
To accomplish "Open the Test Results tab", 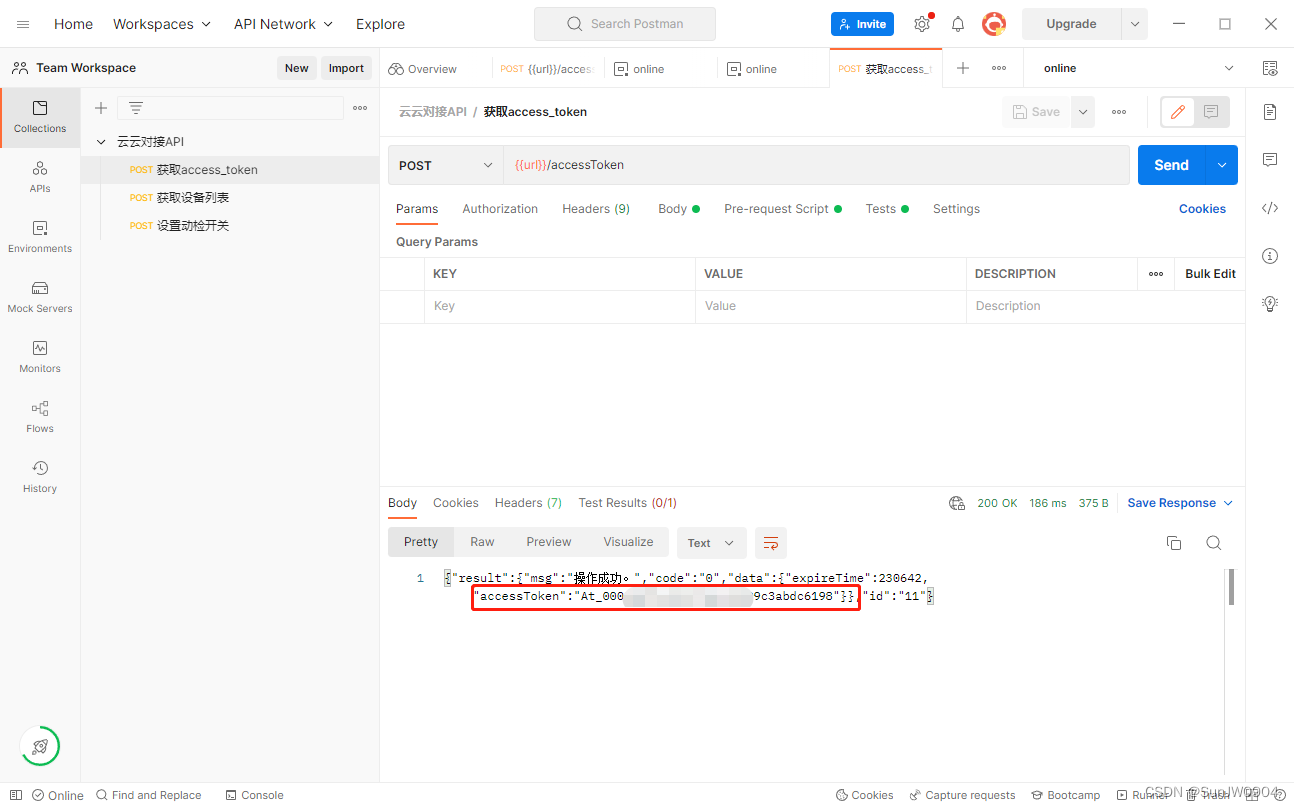I will (628, 503).
